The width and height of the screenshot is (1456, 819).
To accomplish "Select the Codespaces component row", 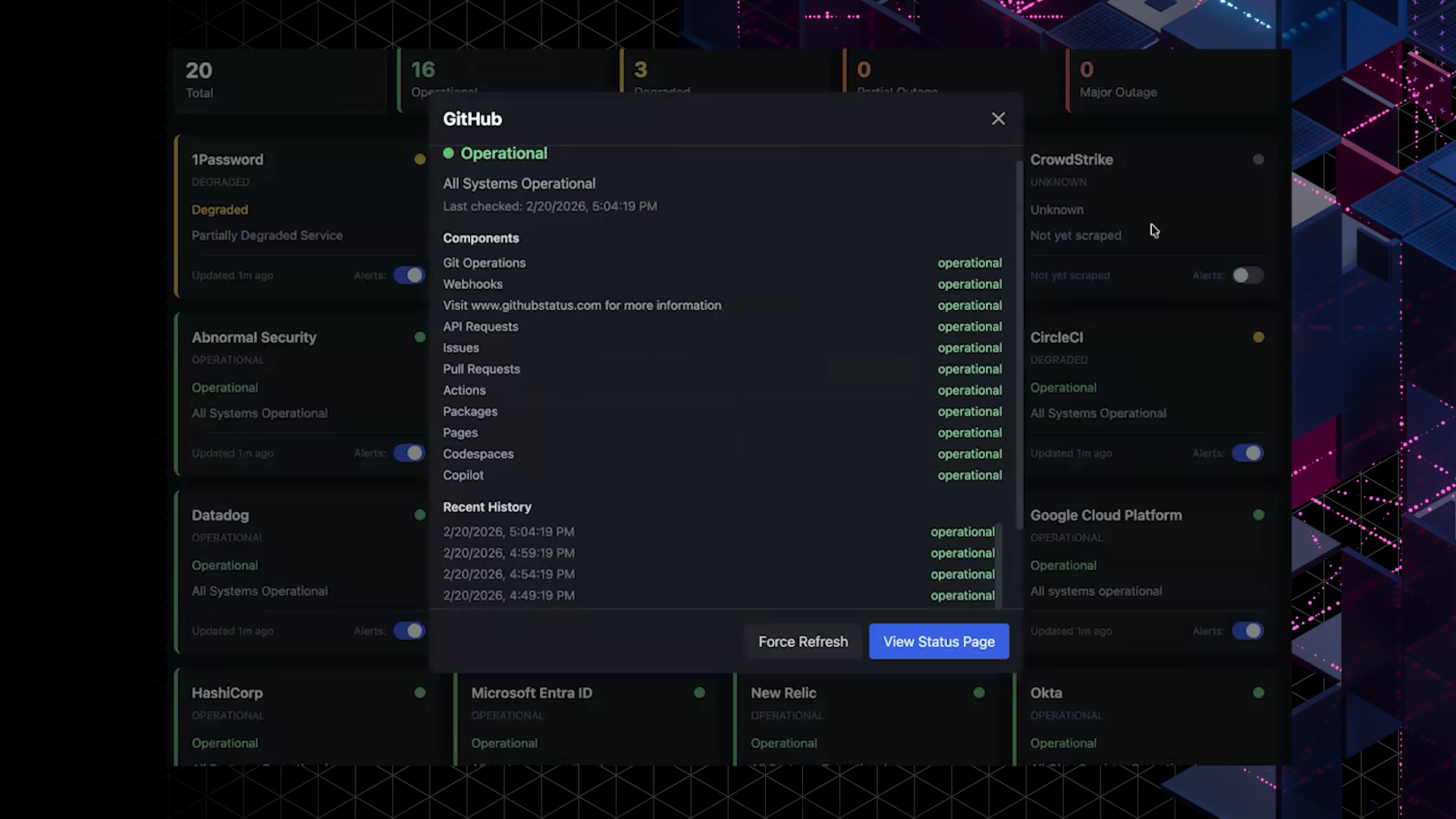I will click(x=723, y=454).
